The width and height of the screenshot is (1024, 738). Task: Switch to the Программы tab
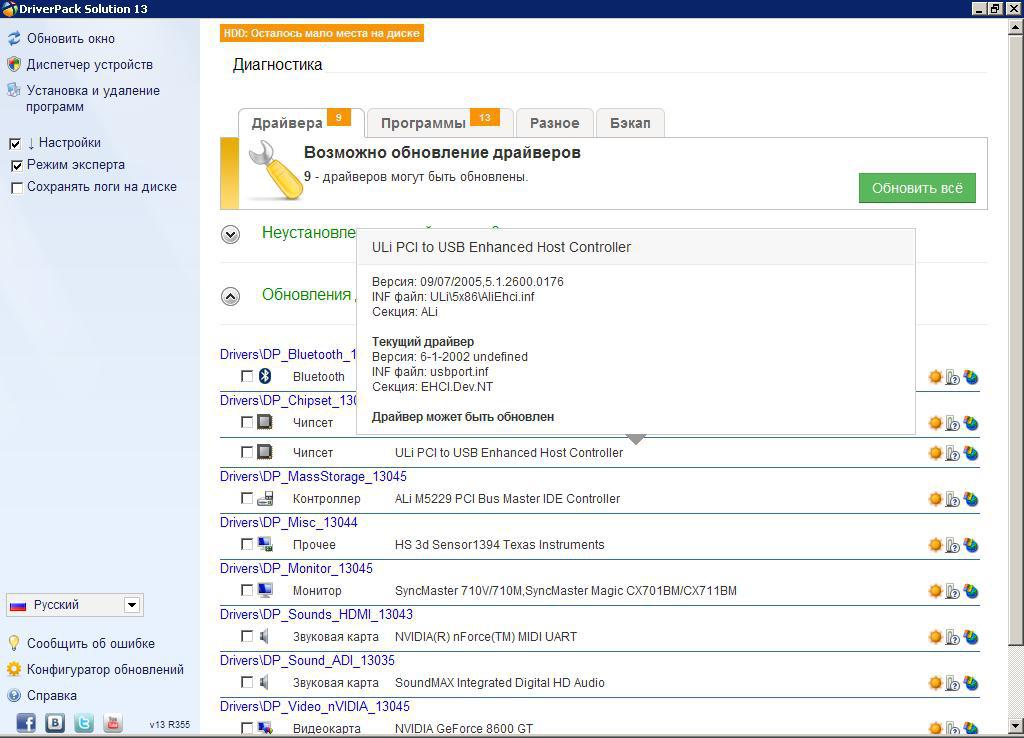440,123
